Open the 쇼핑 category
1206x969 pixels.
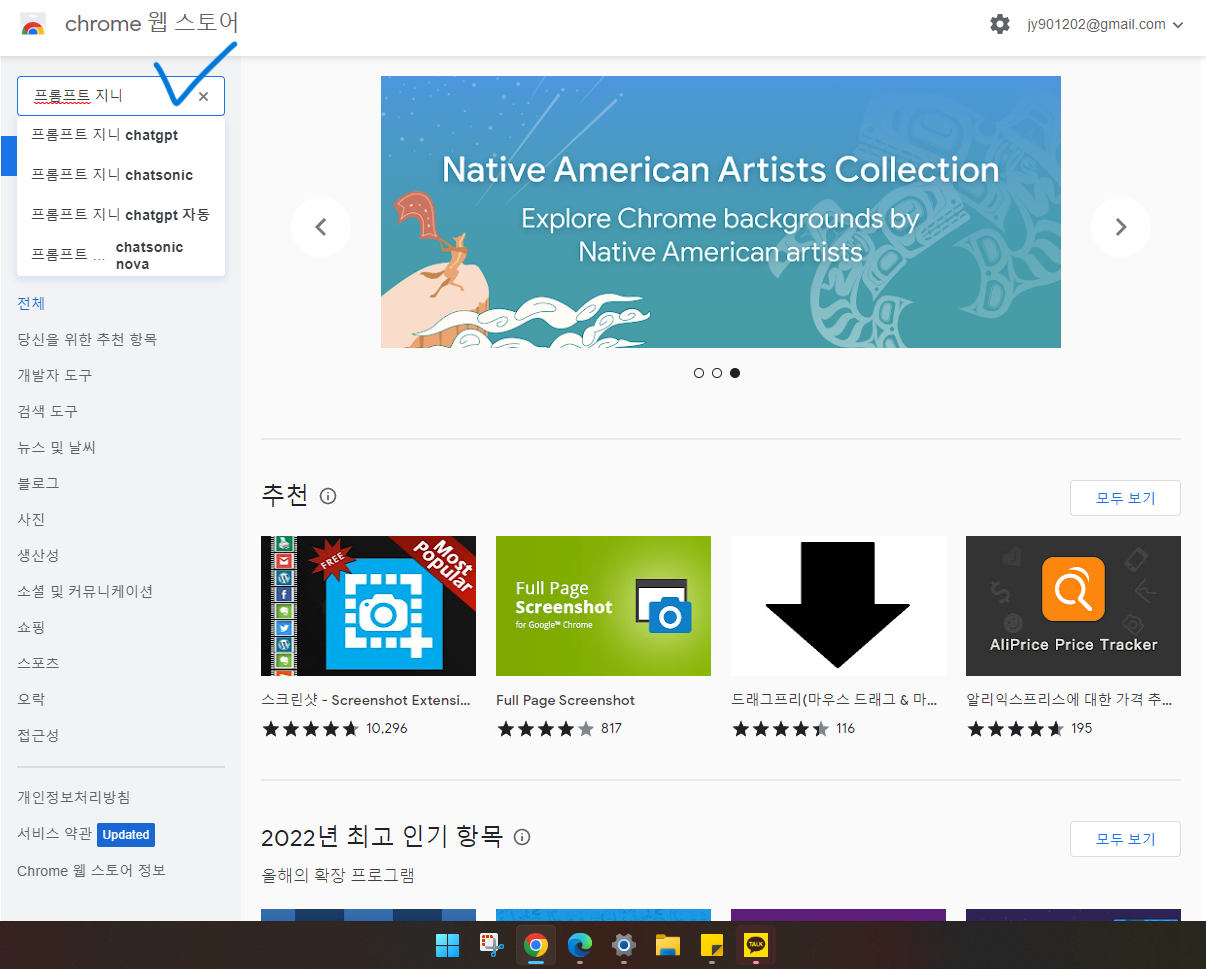31,627
